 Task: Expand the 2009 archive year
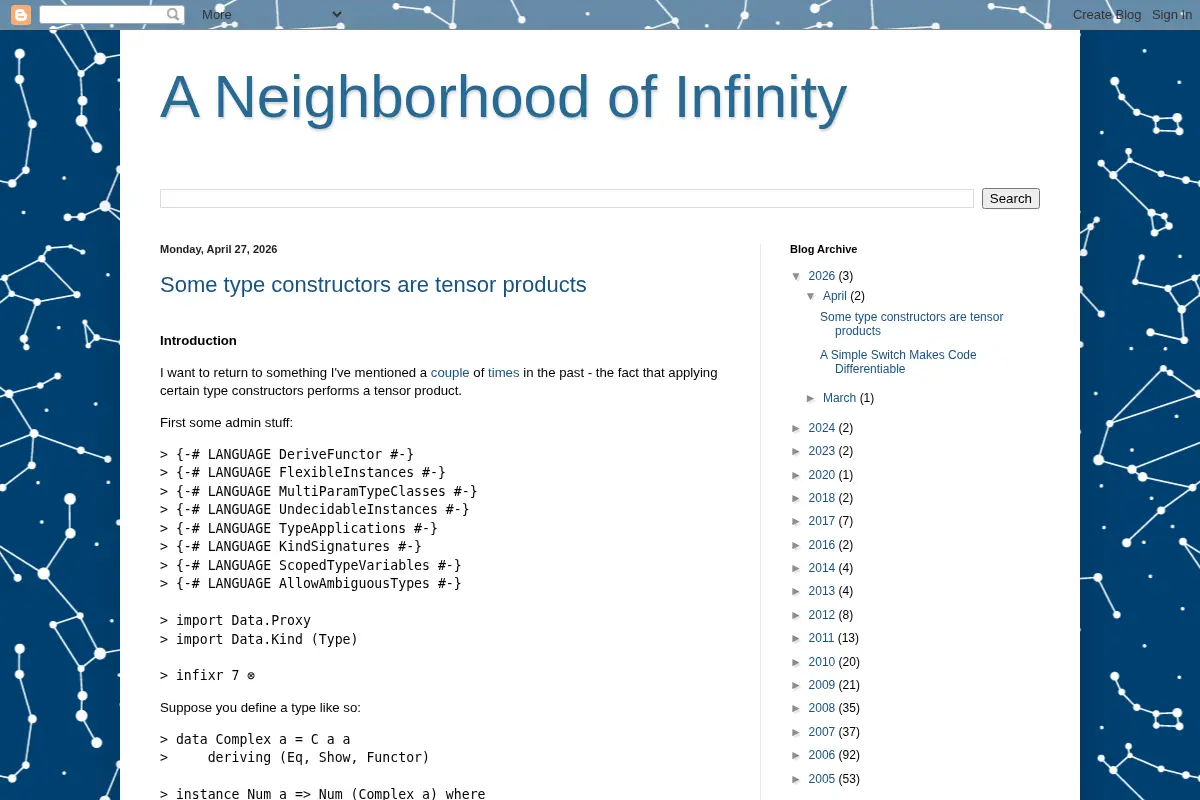click(x=797, y=686)
